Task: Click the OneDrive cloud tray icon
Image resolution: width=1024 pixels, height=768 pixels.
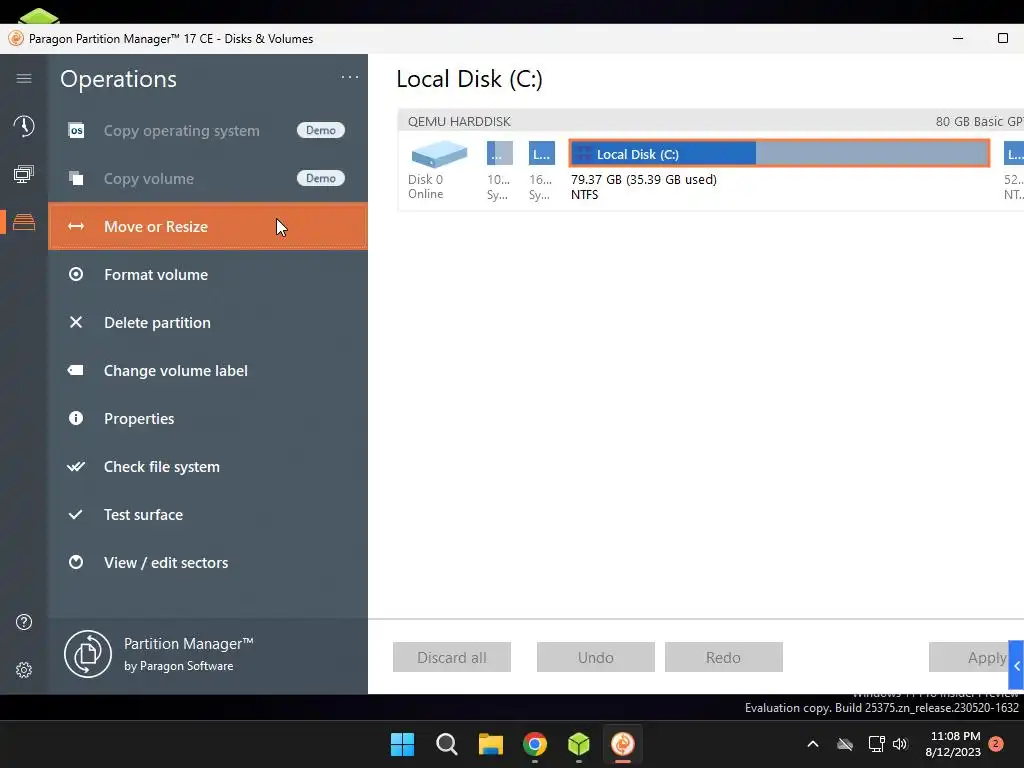Action: click(845, 744)
